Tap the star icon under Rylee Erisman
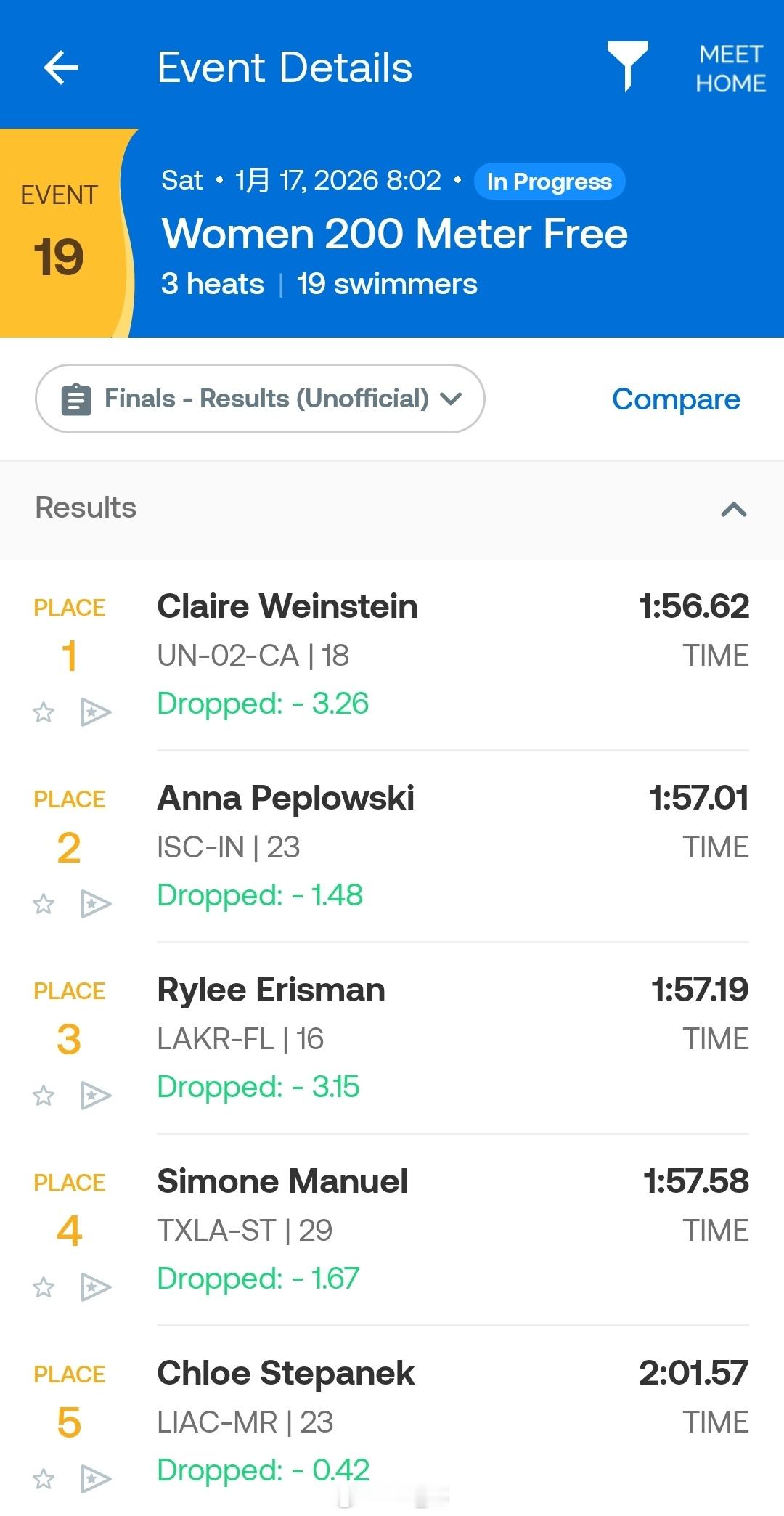Screen dimensions: 784x1516 44,1096
